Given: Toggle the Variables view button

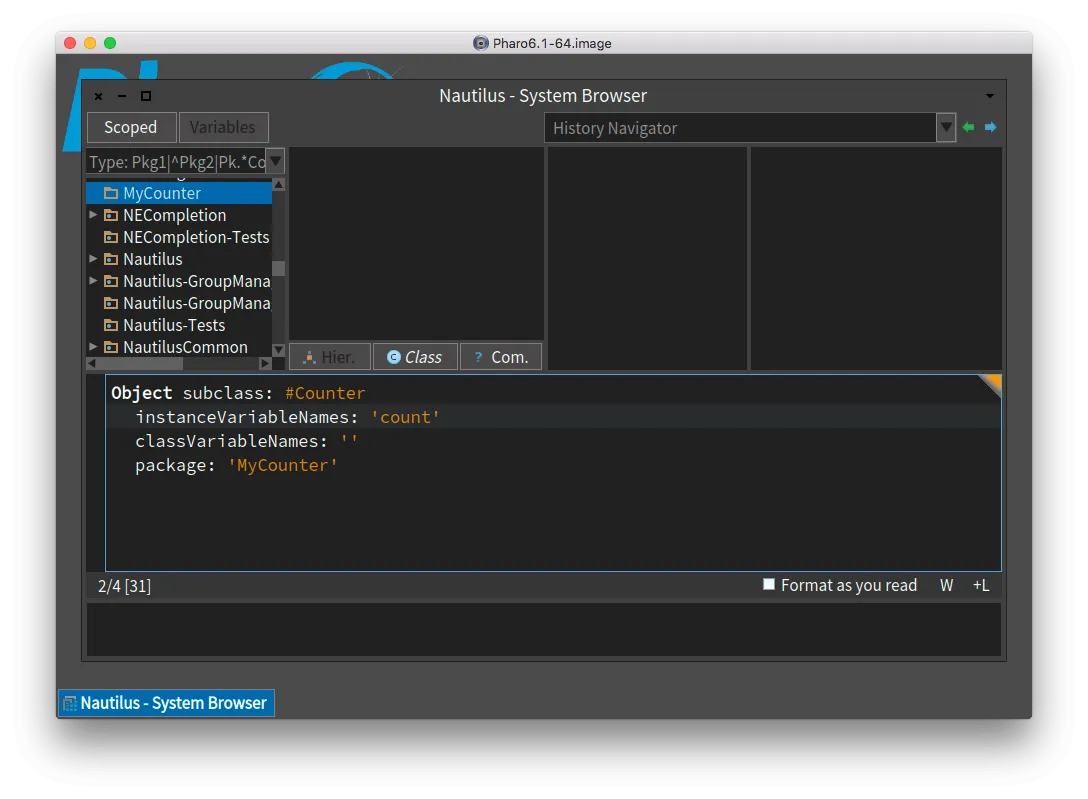Looking at the screenshot, I should pos(223,128).
